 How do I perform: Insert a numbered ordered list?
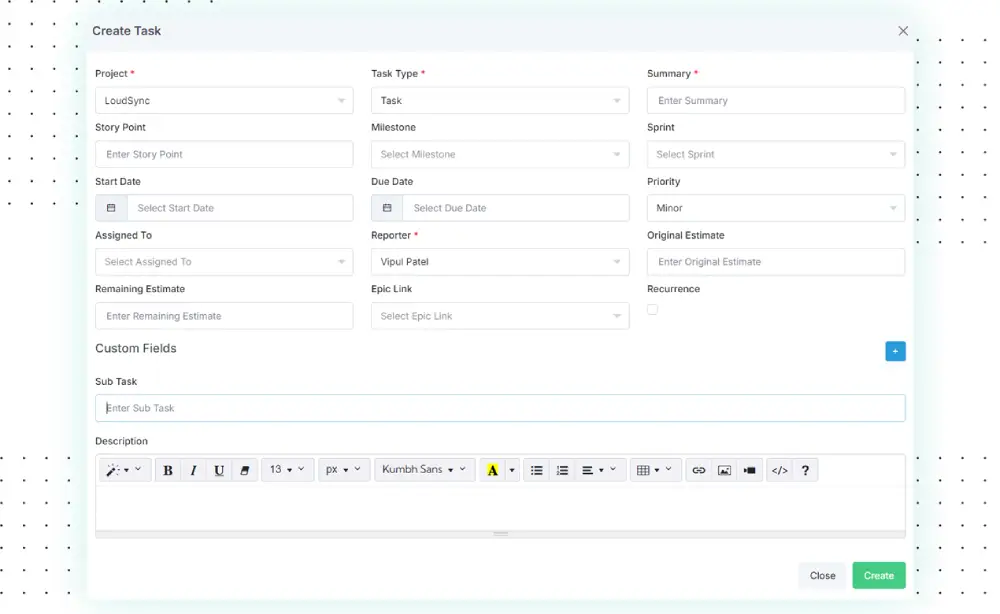pyautogui.click(x=562, y=470)
